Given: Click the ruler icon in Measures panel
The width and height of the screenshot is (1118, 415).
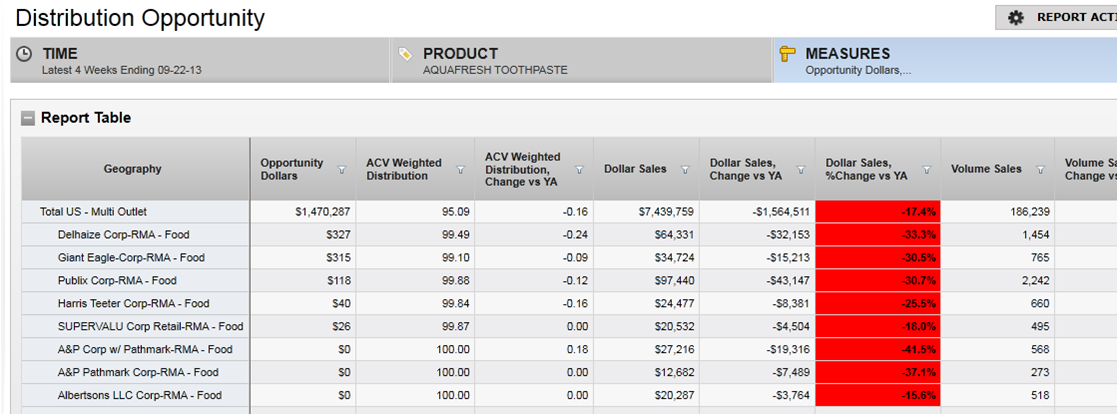Looking at the screenshot, I should tap(786, 54).
